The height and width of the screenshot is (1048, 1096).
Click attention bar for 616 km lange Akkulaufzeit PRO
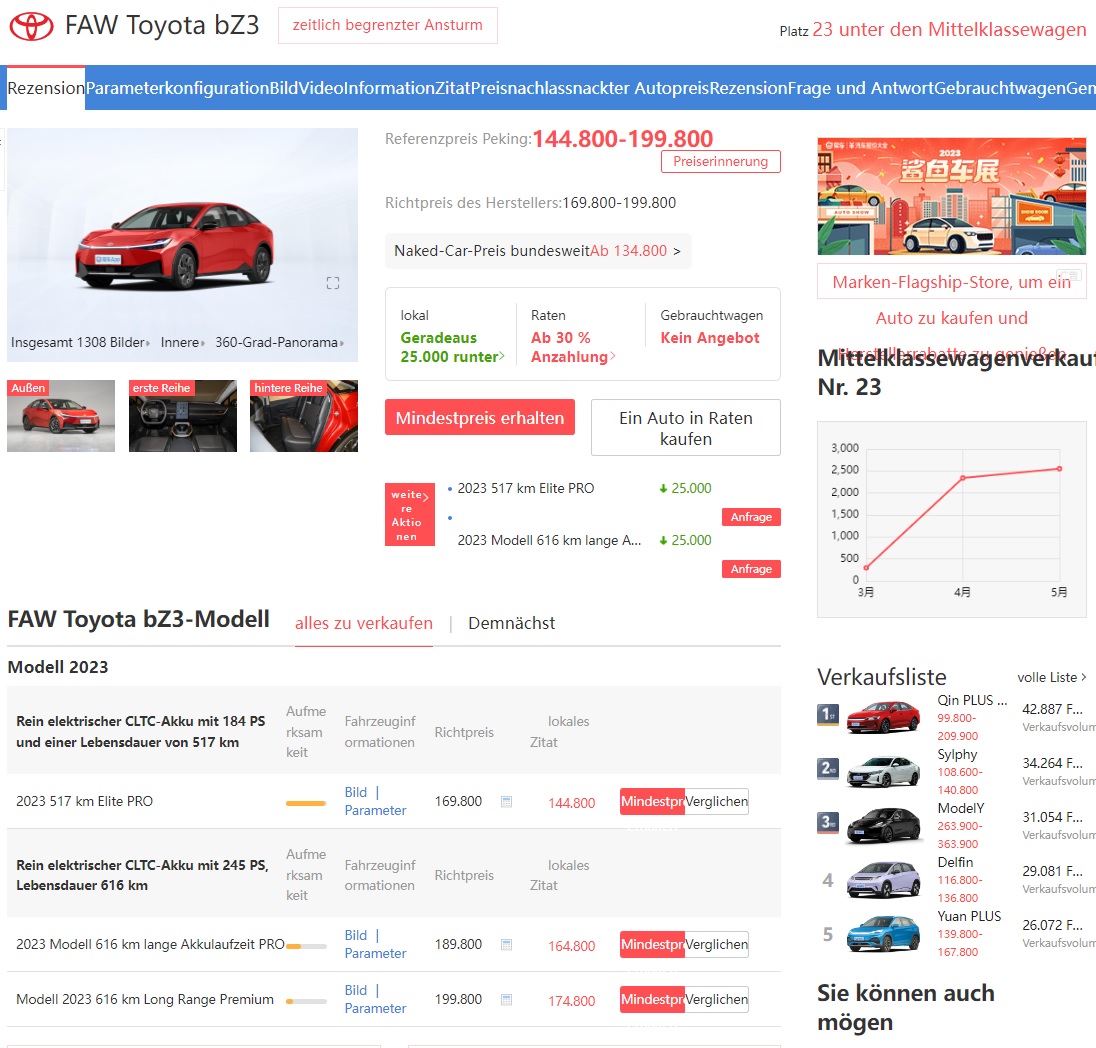coord(306,947)
